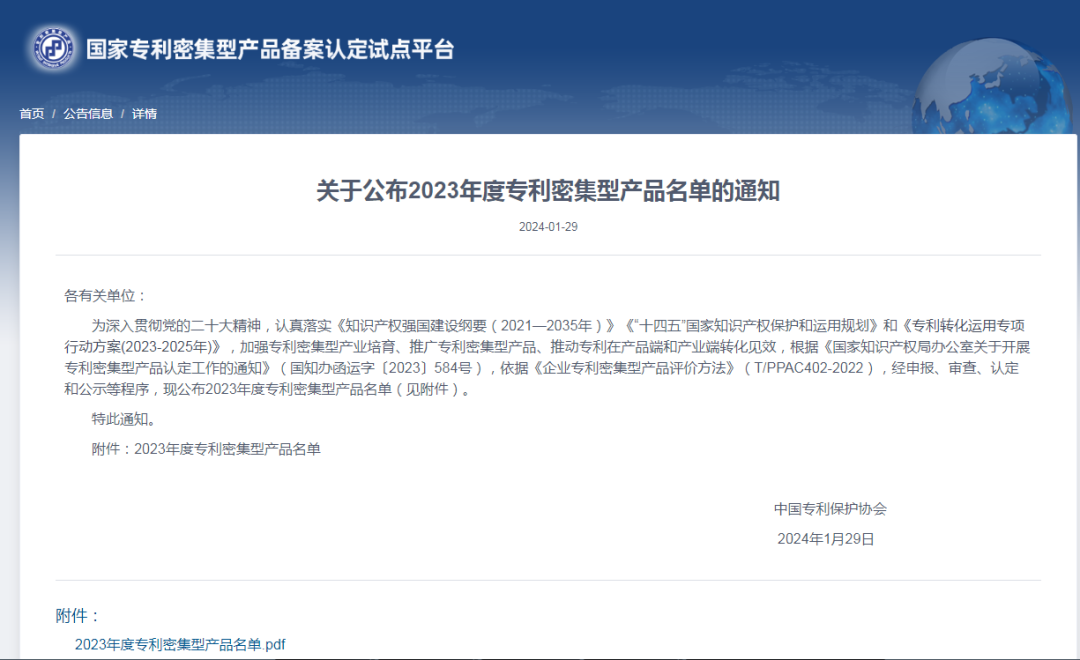Viewport: 1080px width, 660px height.
Task: Download the 2023年度专利密集型产品名单.pdf attachment
Action: pos(180,644)
